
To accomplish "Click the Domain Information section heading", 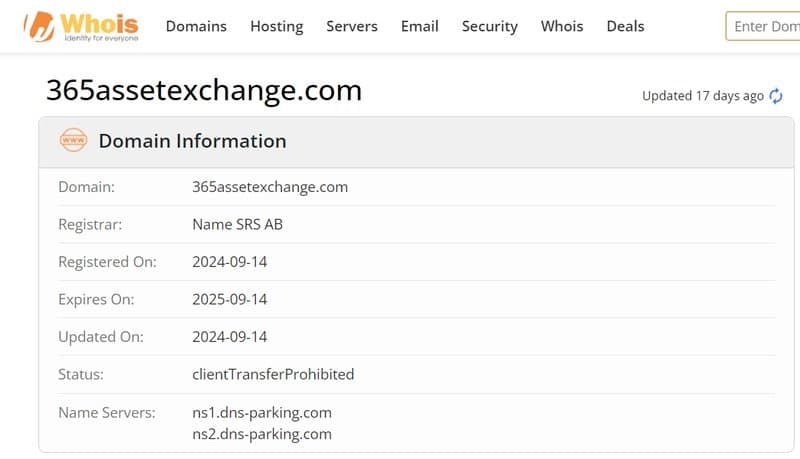I will click(x=192, y=141).
